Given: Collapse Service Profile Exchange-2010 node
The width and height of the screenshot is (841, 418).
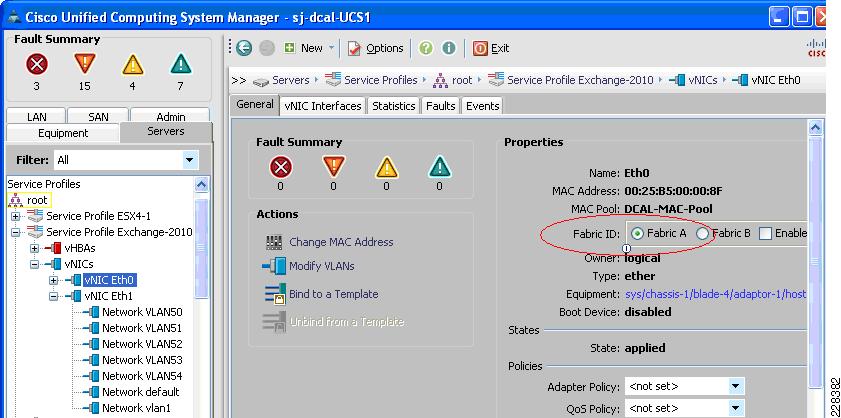Looking at the screenshot, I should coord(16,232).
